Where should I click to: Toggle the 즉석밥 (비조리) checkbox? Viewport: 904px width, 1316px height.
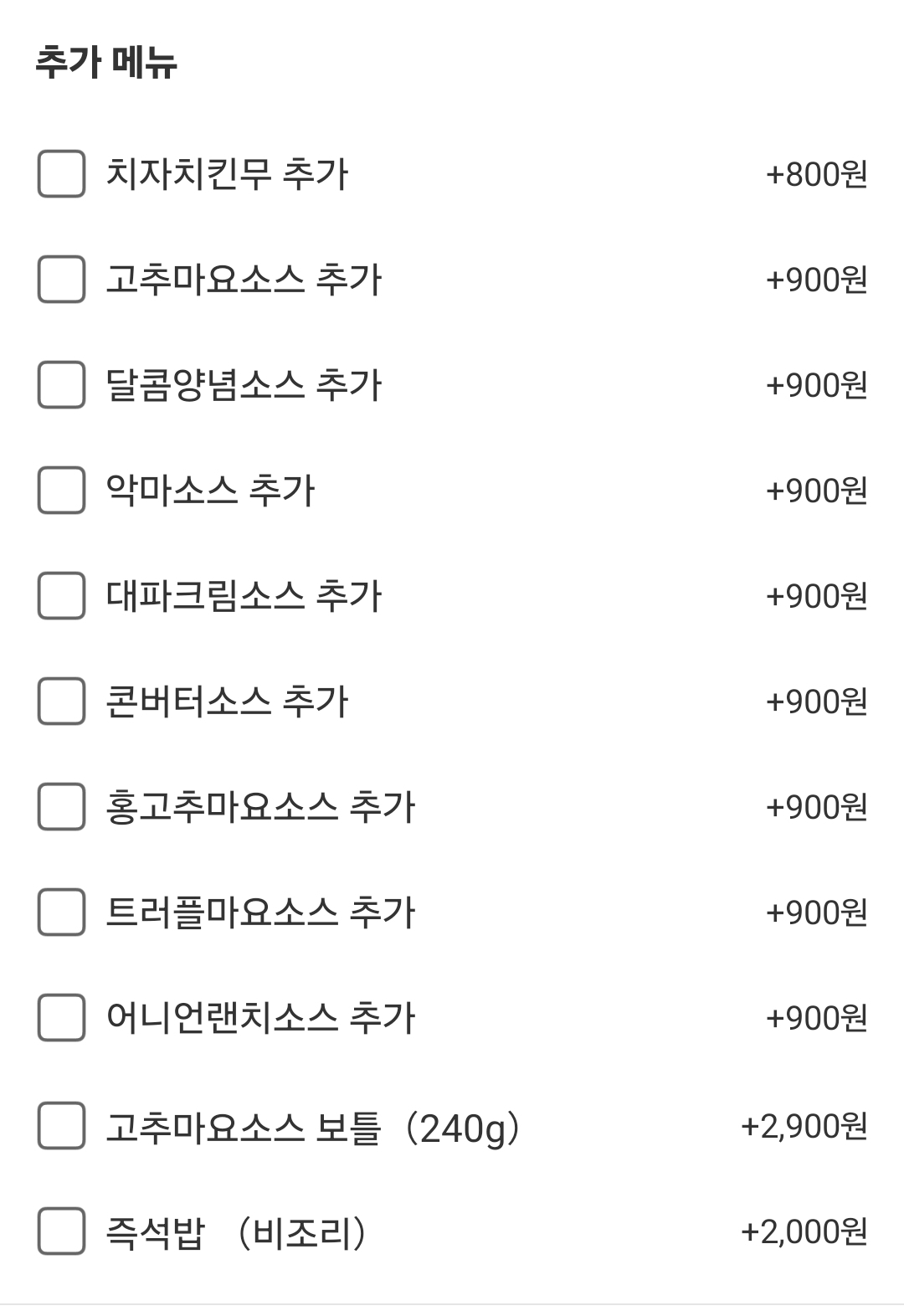(x=61, y=1231)
